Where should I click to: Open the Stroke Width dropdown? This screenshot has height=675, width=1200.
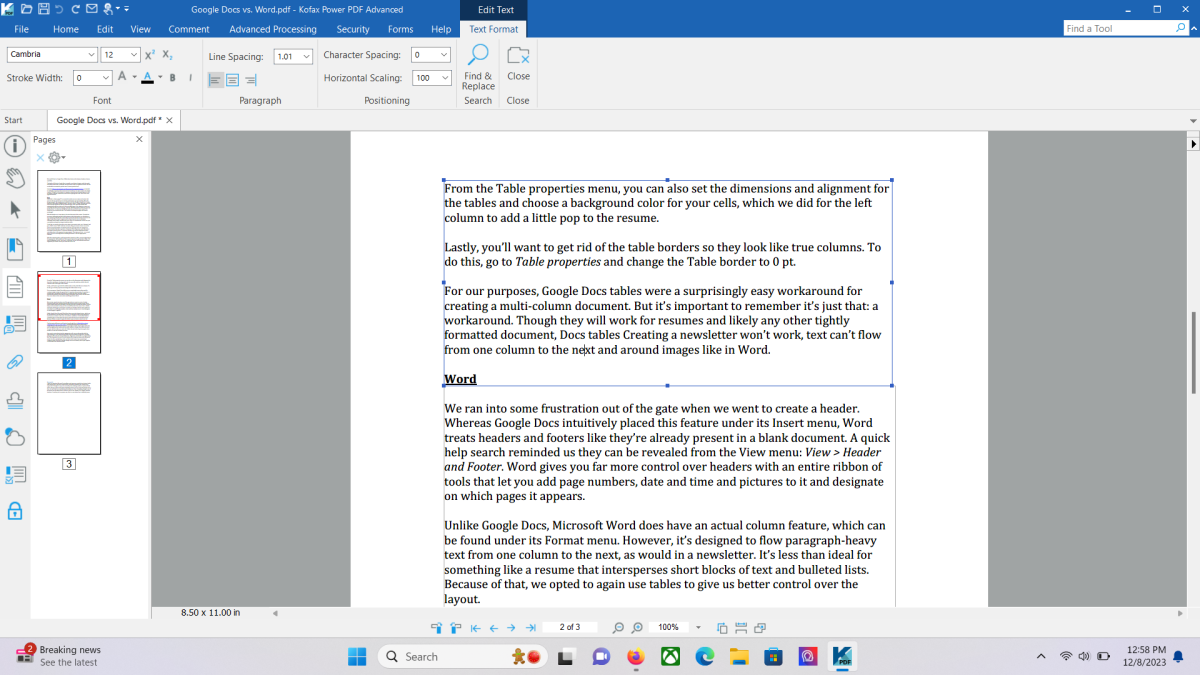point(106,77)
